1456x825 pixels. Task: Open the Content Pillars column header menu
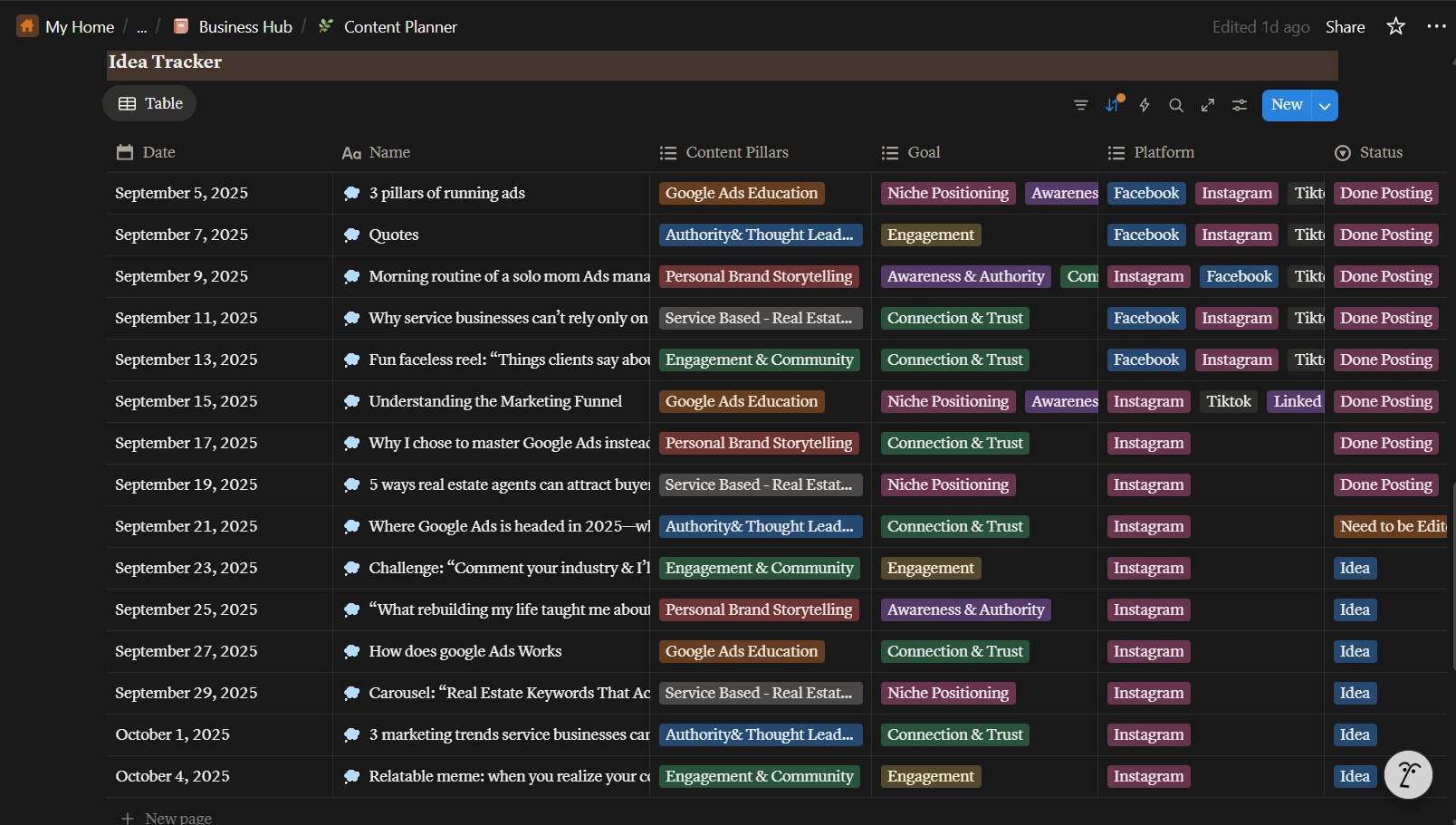click(x=736, y=152)
